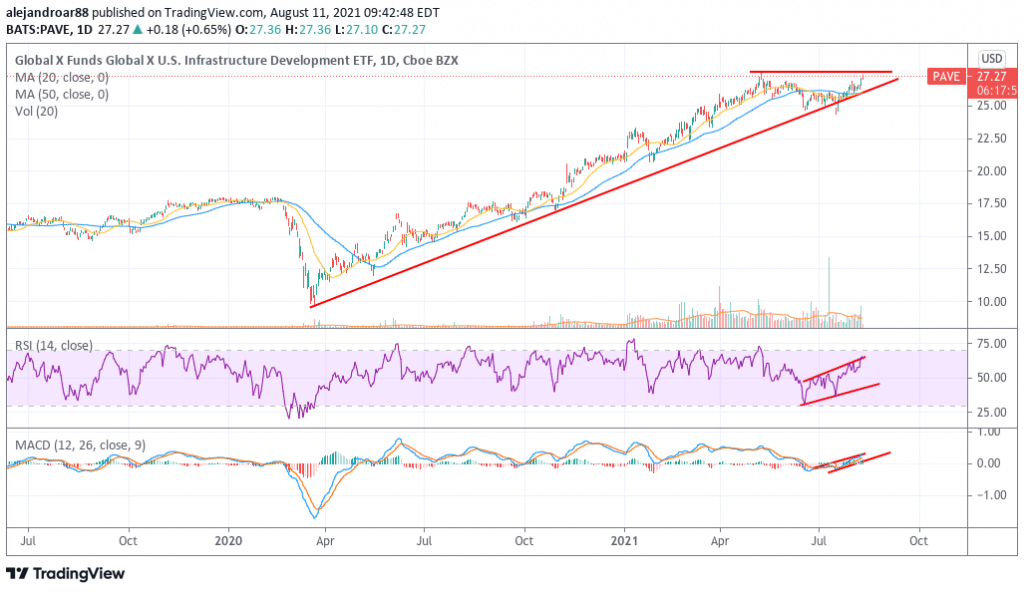Click the 50.00 RSI axis label
This screenshot has width=1024, height=592.
[x=991, y=378]
